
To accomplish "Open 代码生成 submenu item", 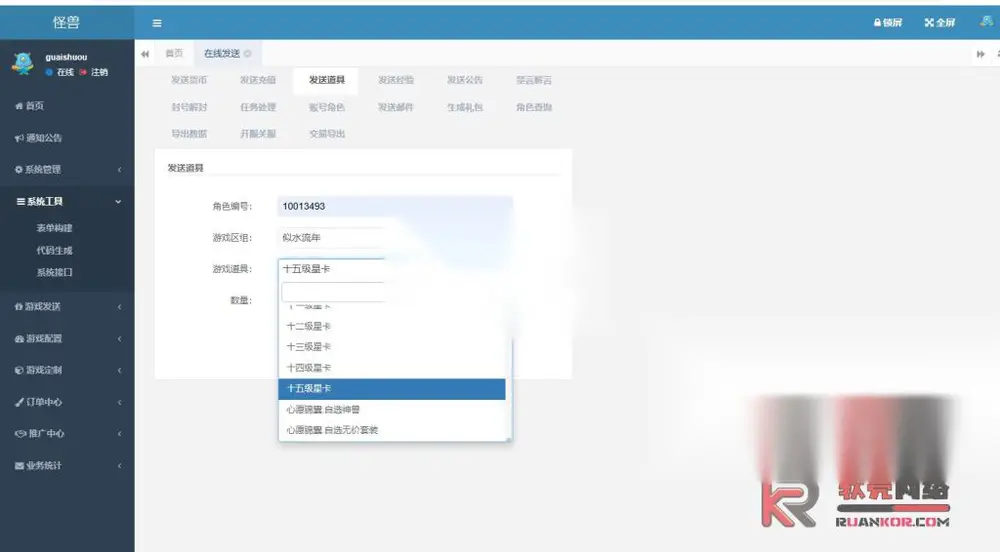I will pyautogui.click(x=54, y=250).
